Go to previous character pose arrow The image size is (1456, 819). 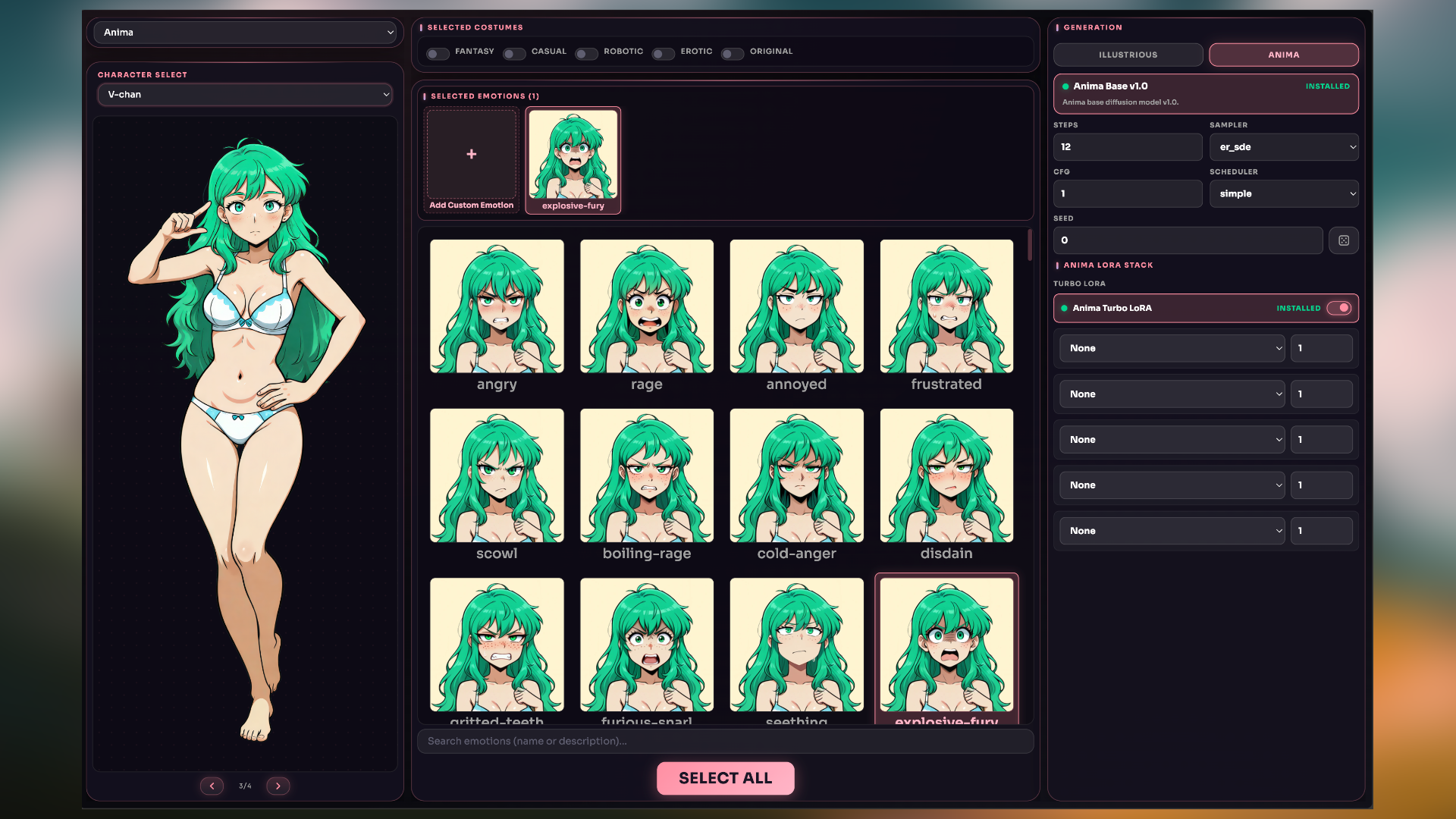pyautogui.click(x=212, y=786)
